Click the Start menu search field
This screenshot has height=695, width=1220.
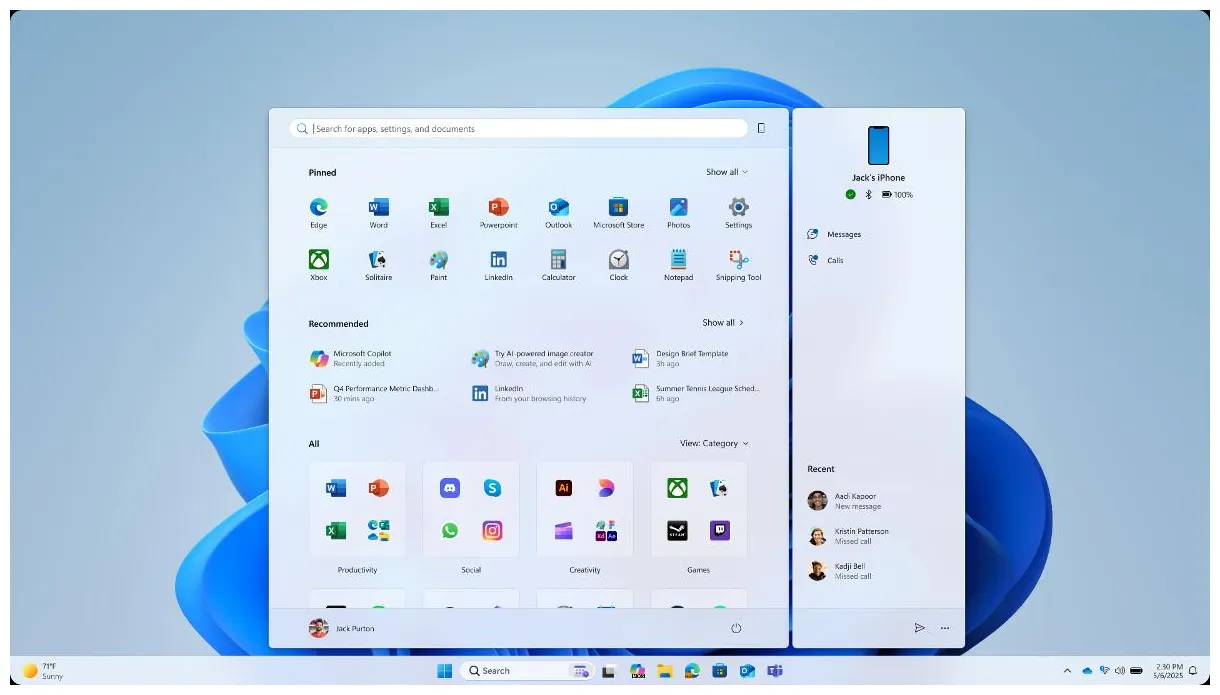pyautogui.click(x=520, y=128)
